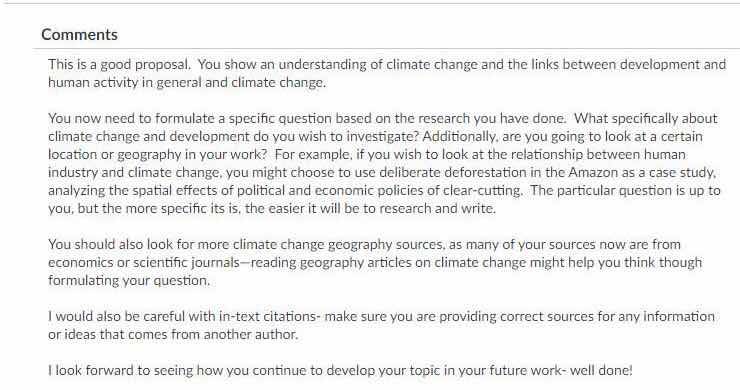Click the line "you, but the more specific its is"

tap(272, 208)
